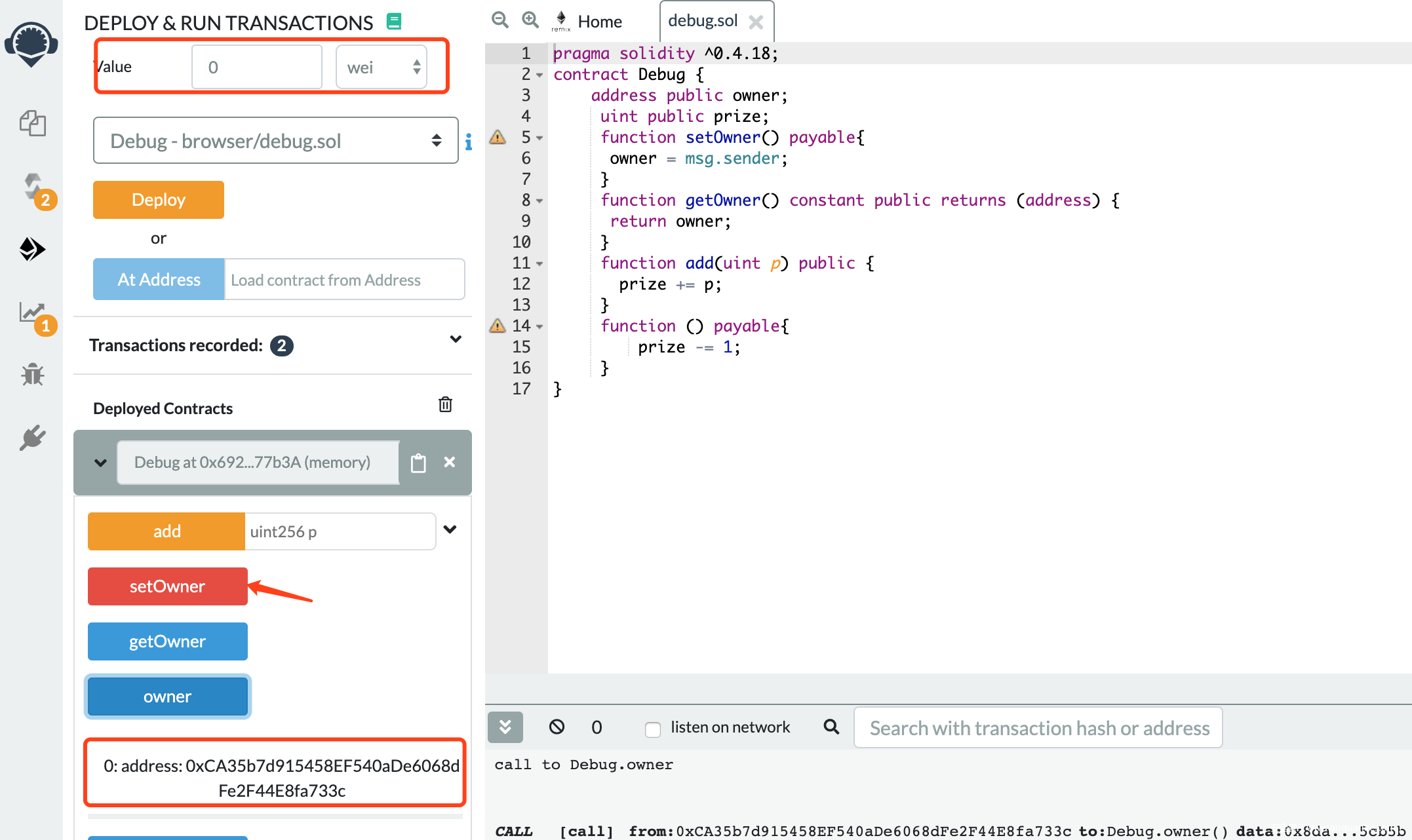Click the zoom in magnifier icon
The height and width of the screenshot is (840, 1412).
pos(530,20)
